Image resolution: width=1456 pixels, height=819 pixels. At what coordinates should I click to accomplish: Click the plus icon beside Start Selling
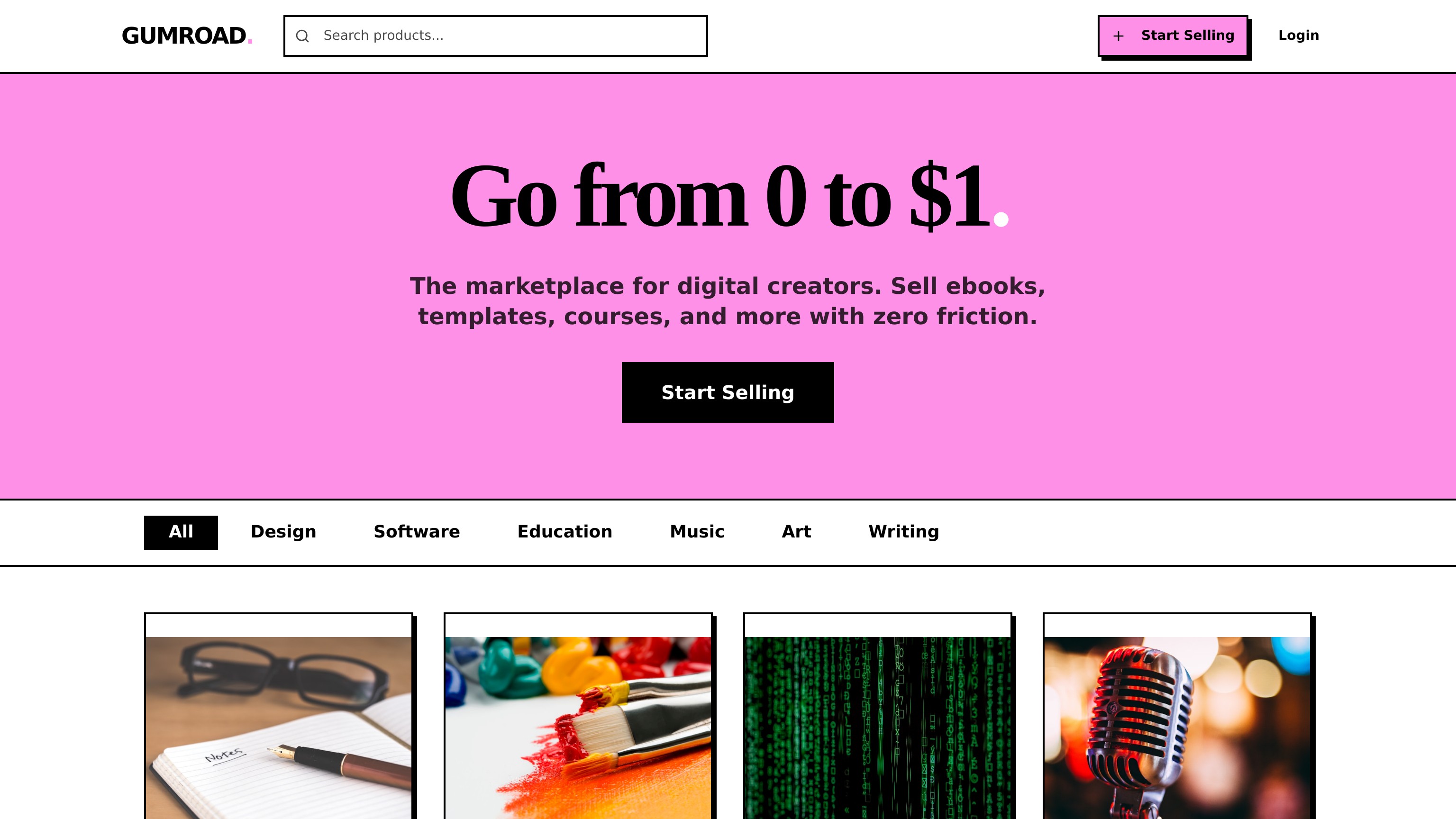click(x=1118, y=36)
